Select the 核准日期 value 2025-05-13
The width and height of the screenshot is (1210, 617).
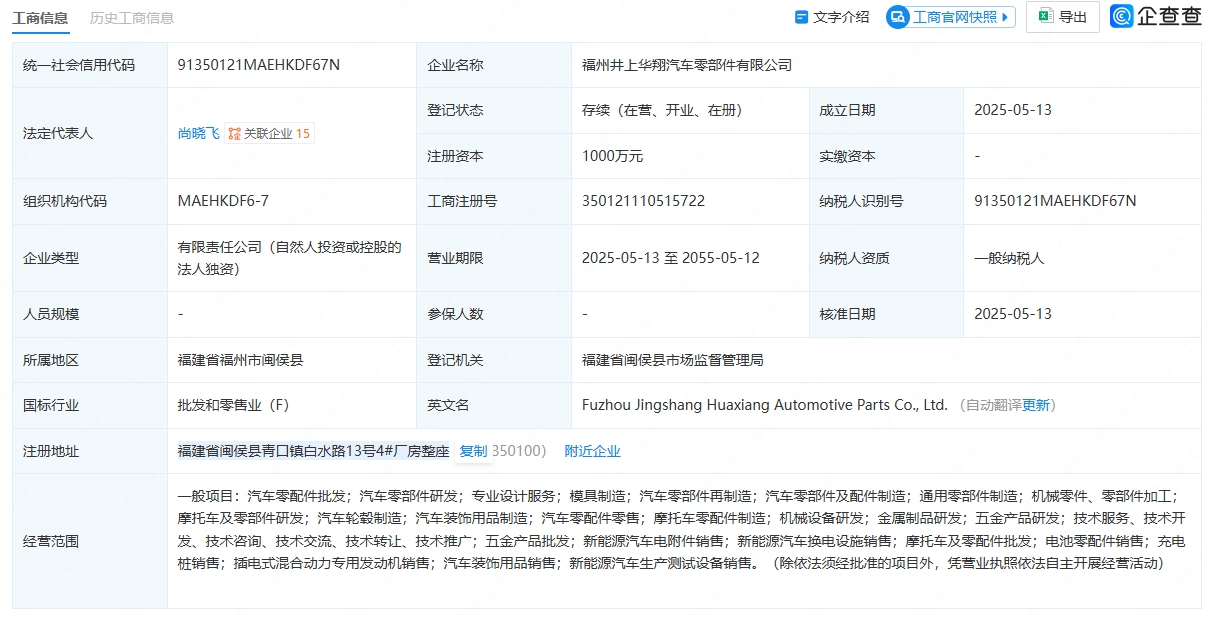(x=1013, y=314)
